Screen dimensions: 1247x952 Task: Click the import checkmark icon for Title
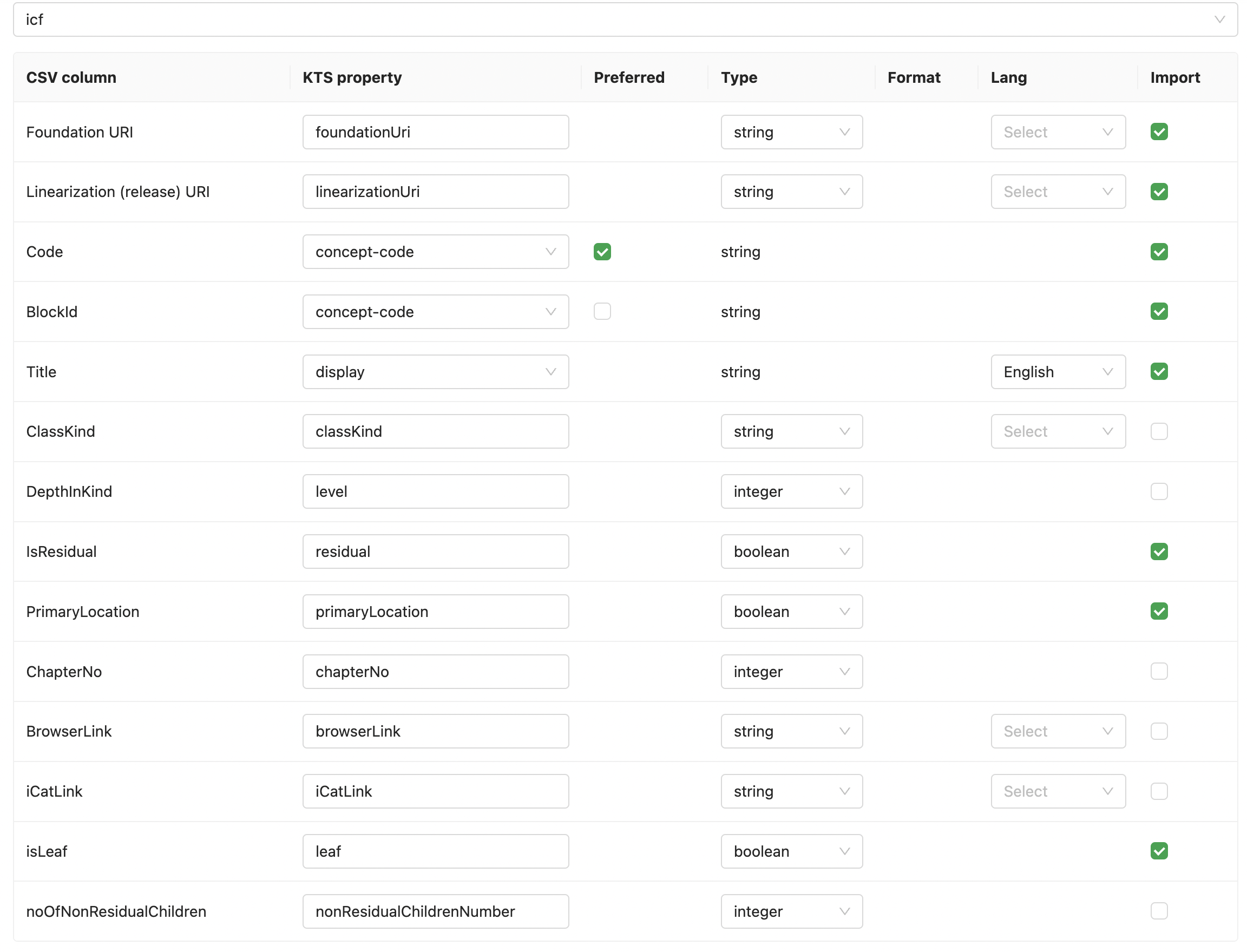pyautogui.click(x=1159, y=371)
